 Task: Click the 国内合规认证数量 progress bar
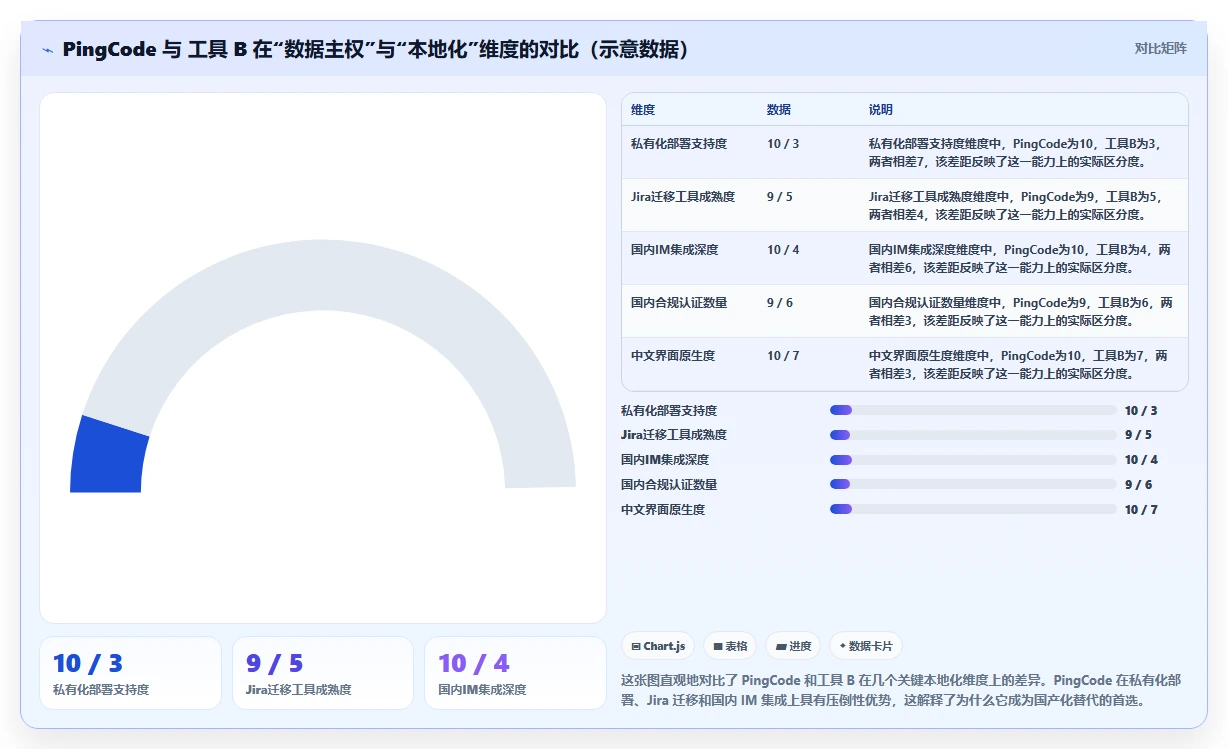tap(973, 485)
